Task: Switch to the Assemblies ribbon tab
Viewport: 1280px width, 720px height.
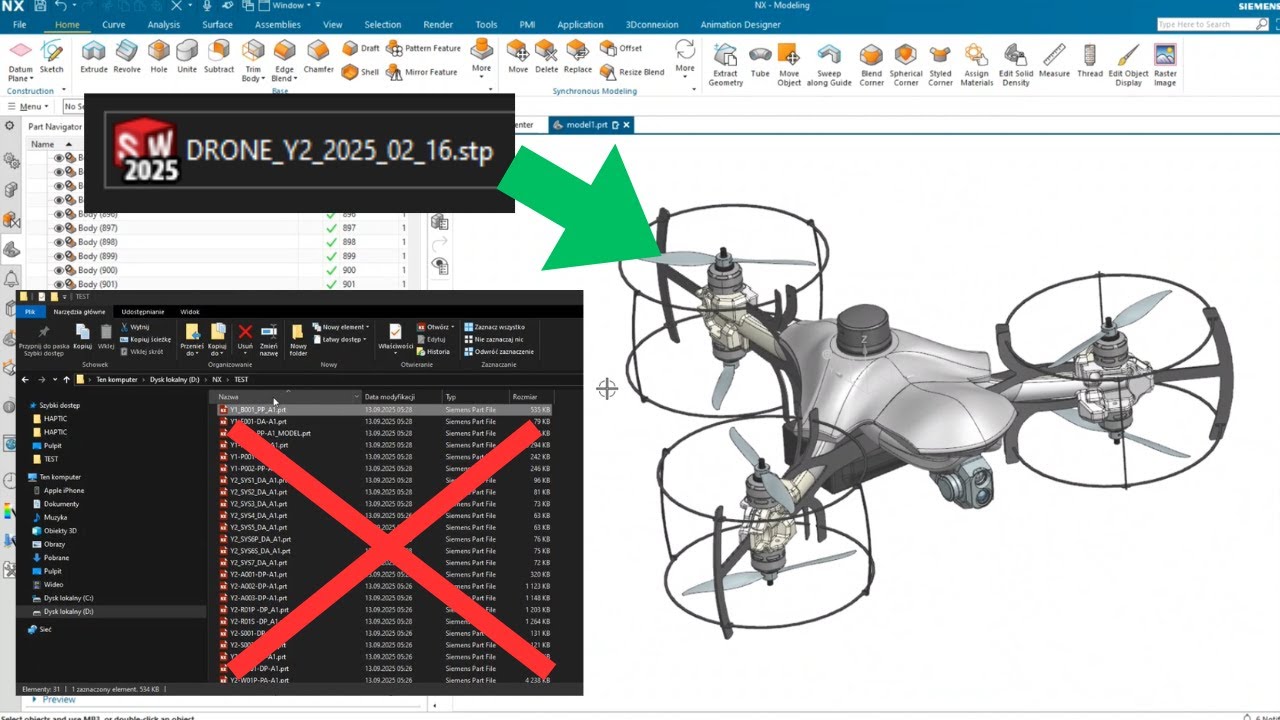Action: 277,24
